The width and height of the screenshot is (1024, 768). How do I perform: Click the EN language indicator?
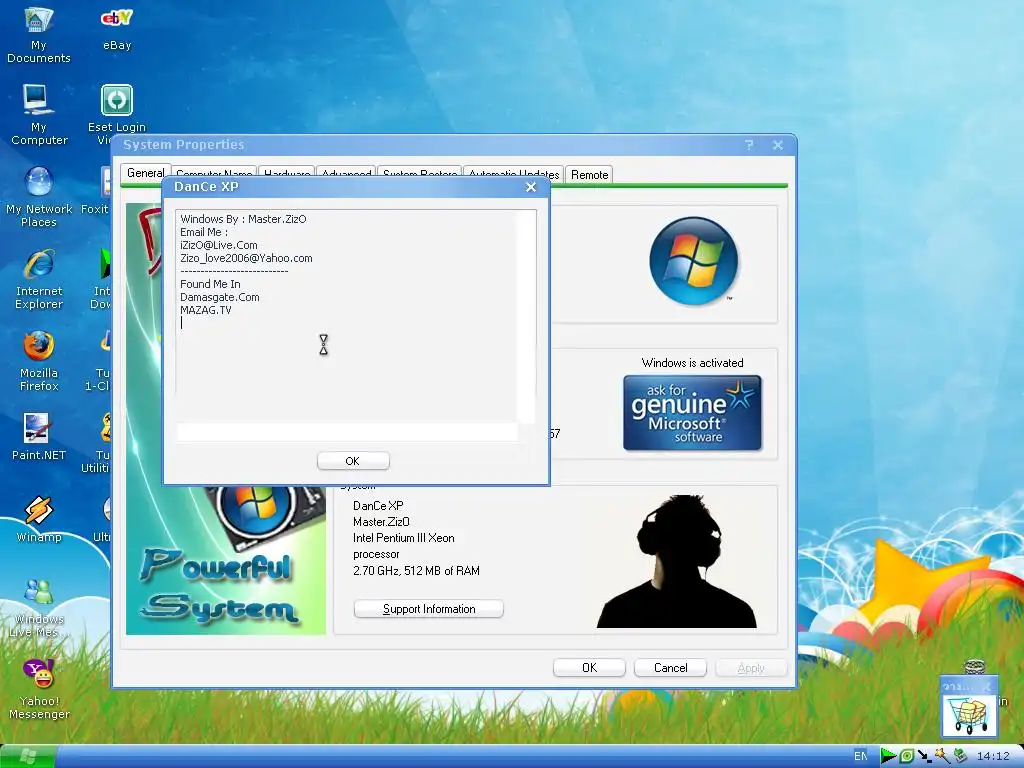(x=861, y=756)
